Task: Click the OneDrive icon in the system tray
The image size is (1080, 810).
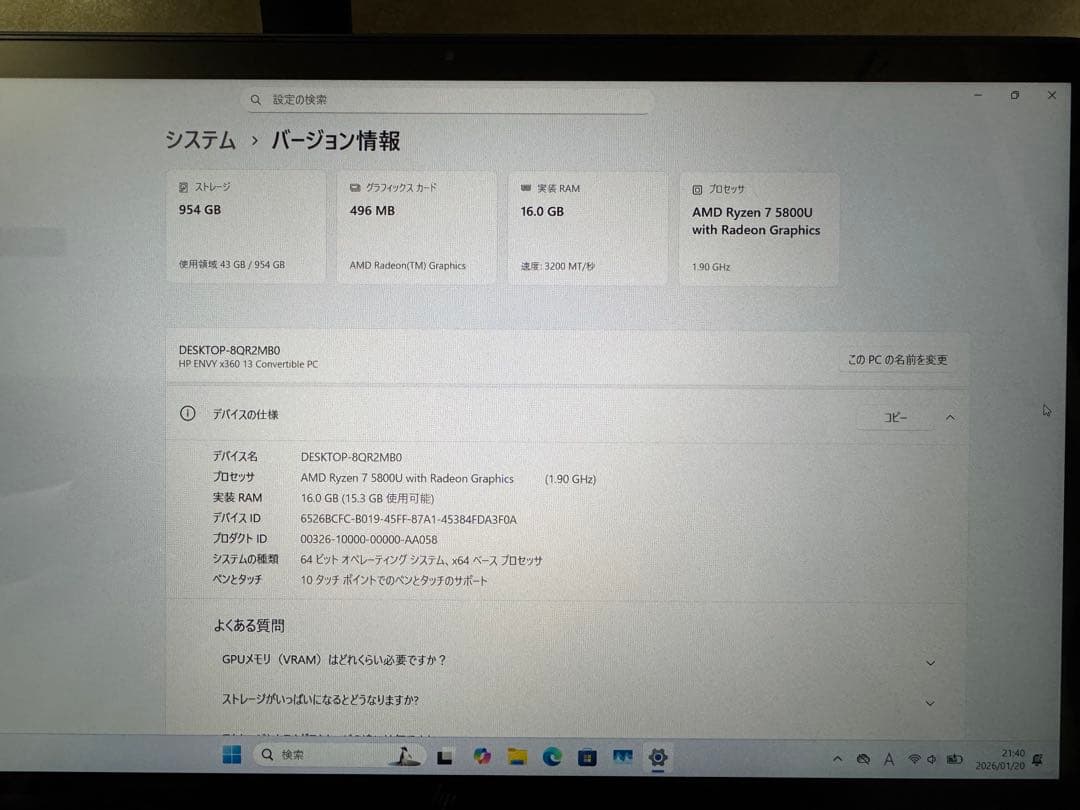Action: pos(863,759)
